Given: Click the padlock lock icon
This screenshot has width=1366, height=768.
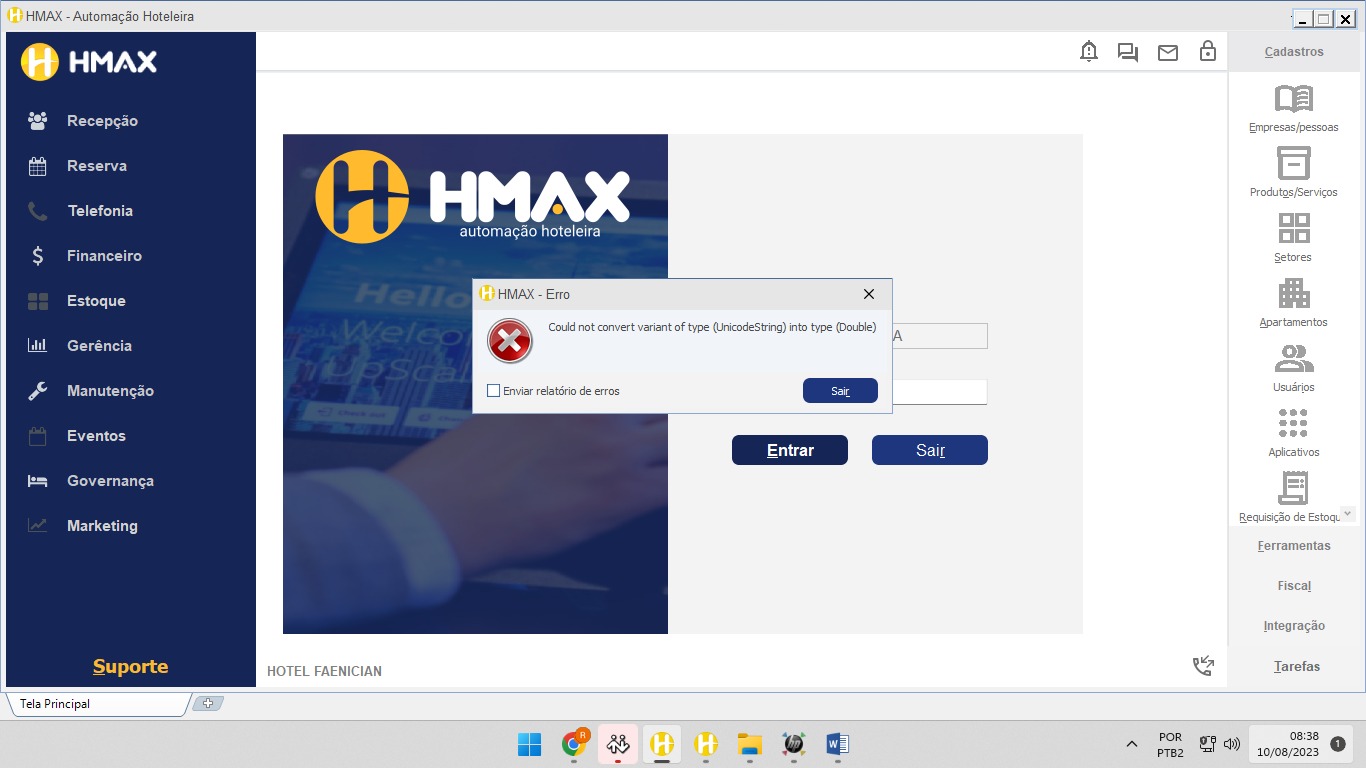Looking at the screenshot, I should (1208, 52).
